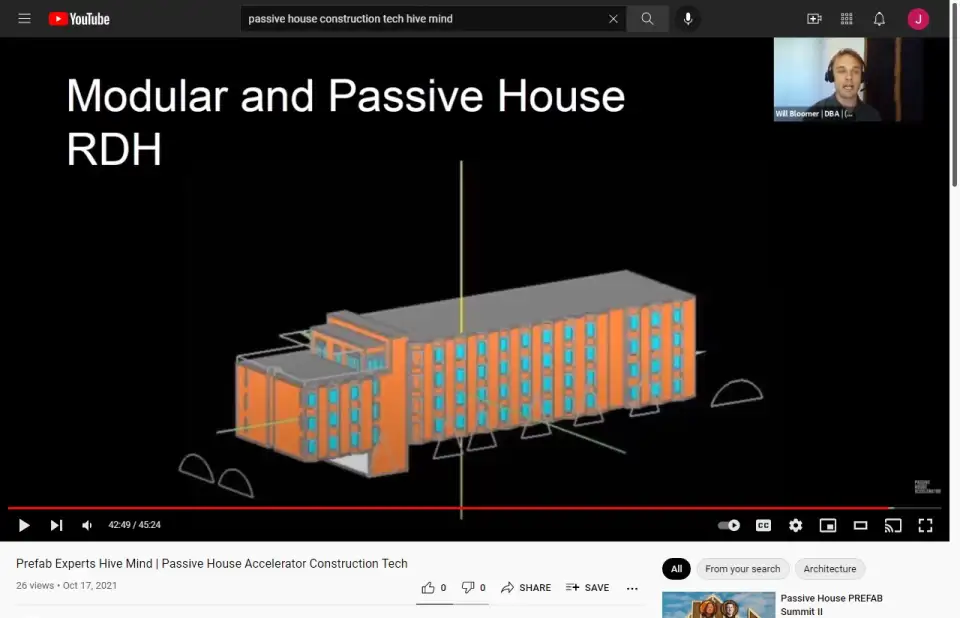Start voice search with microphone
Image resolution: width=960 pixels, height=618 pixels.
click(x=688, y=19)
